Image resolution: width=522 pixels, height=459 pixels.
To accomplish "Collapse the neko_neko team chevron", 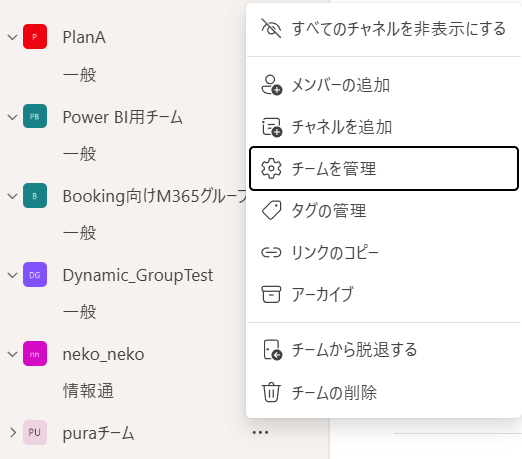I will [12, 354].
